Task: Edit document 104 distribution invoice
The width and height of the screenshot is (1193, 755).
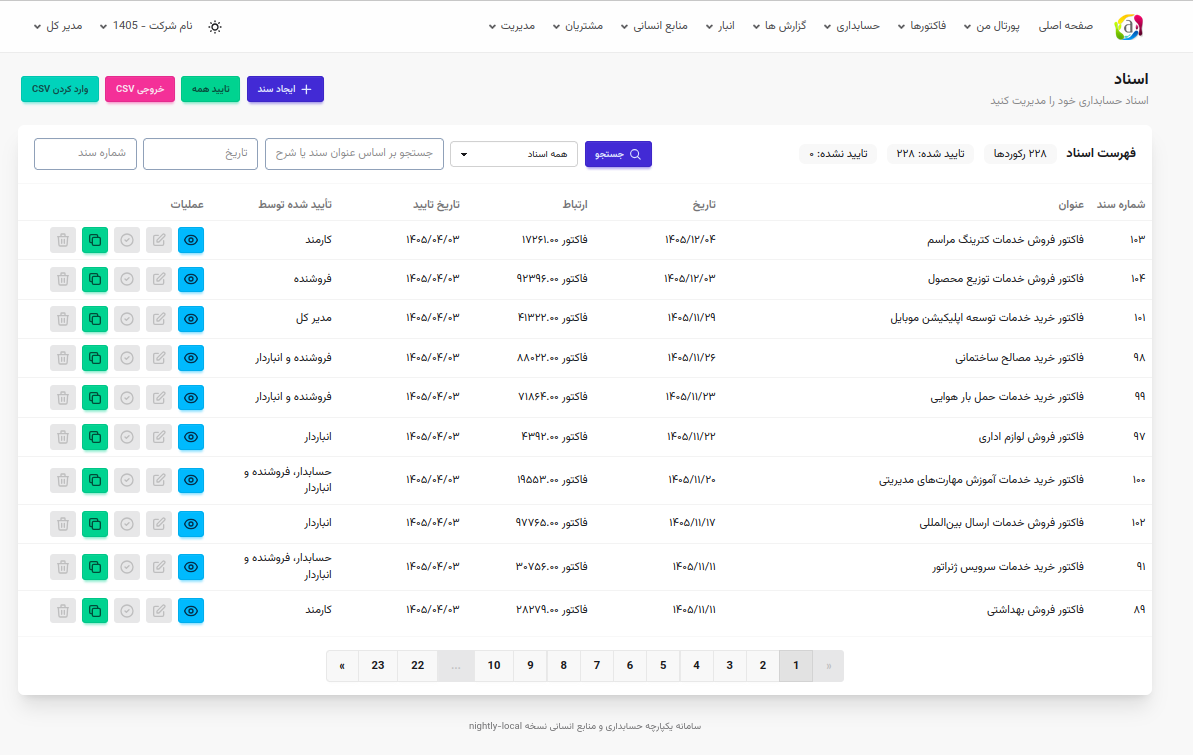Action: point(159,279)
